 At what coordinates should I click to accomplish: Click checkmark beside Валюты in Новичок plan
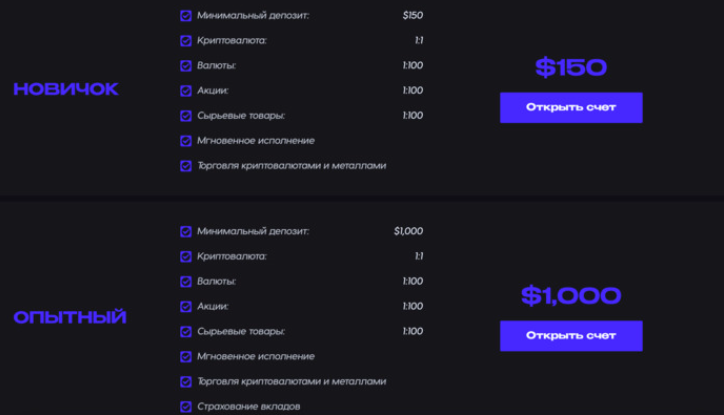click(185, 66)
